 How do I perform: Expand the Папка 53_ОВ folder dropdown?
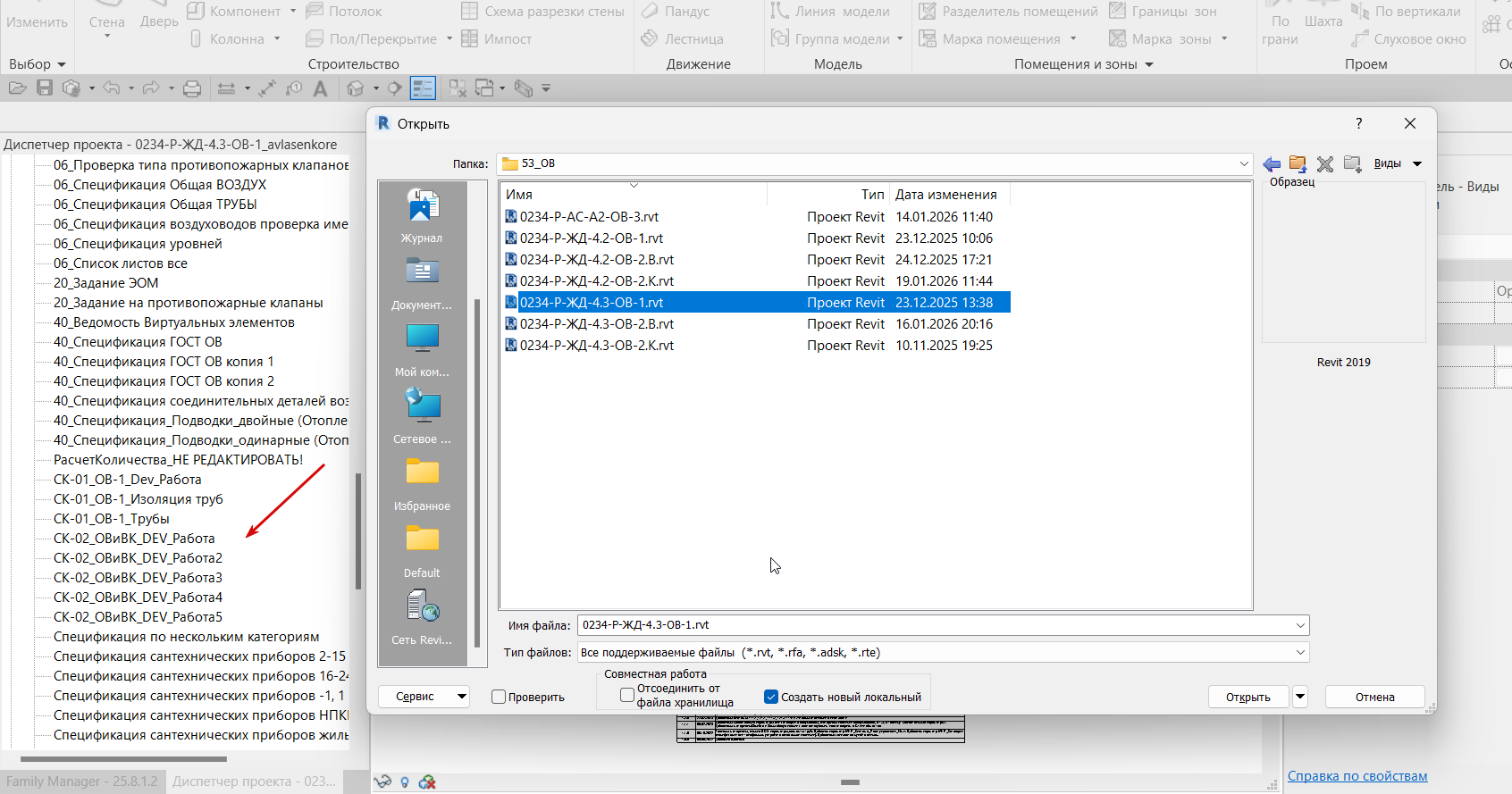tap(1244, 163)
